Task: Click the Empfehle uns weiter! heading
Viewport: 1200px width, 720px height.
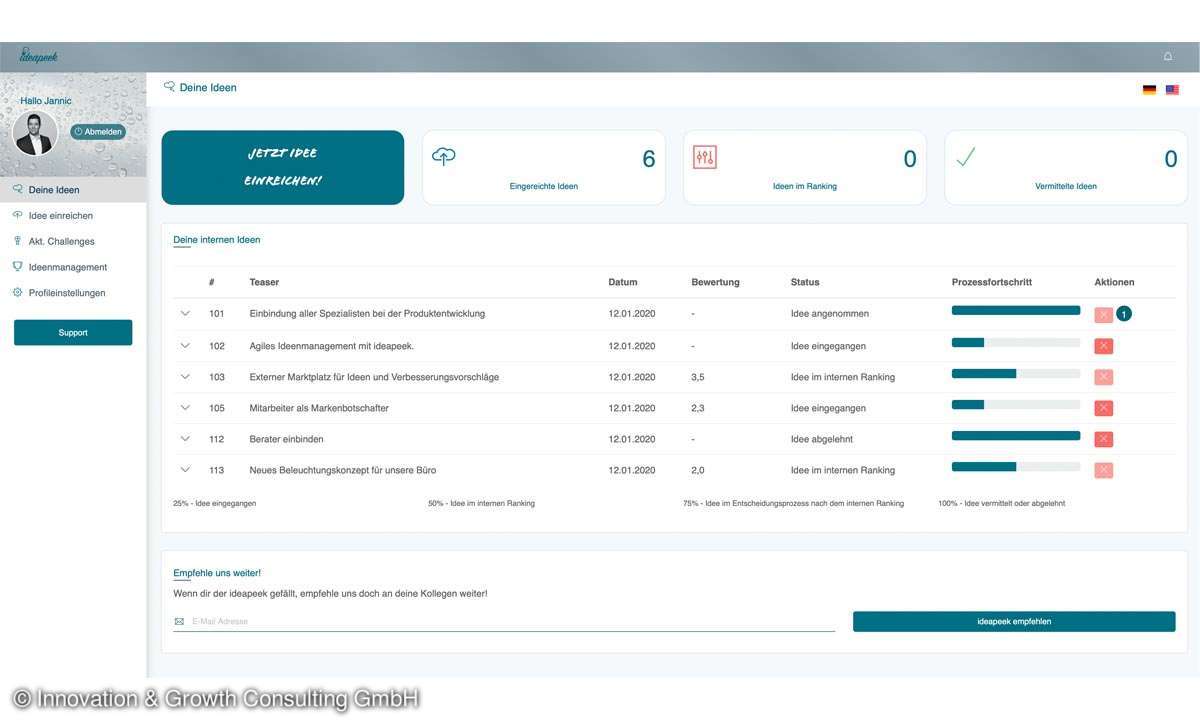Action: click(217, 573)
